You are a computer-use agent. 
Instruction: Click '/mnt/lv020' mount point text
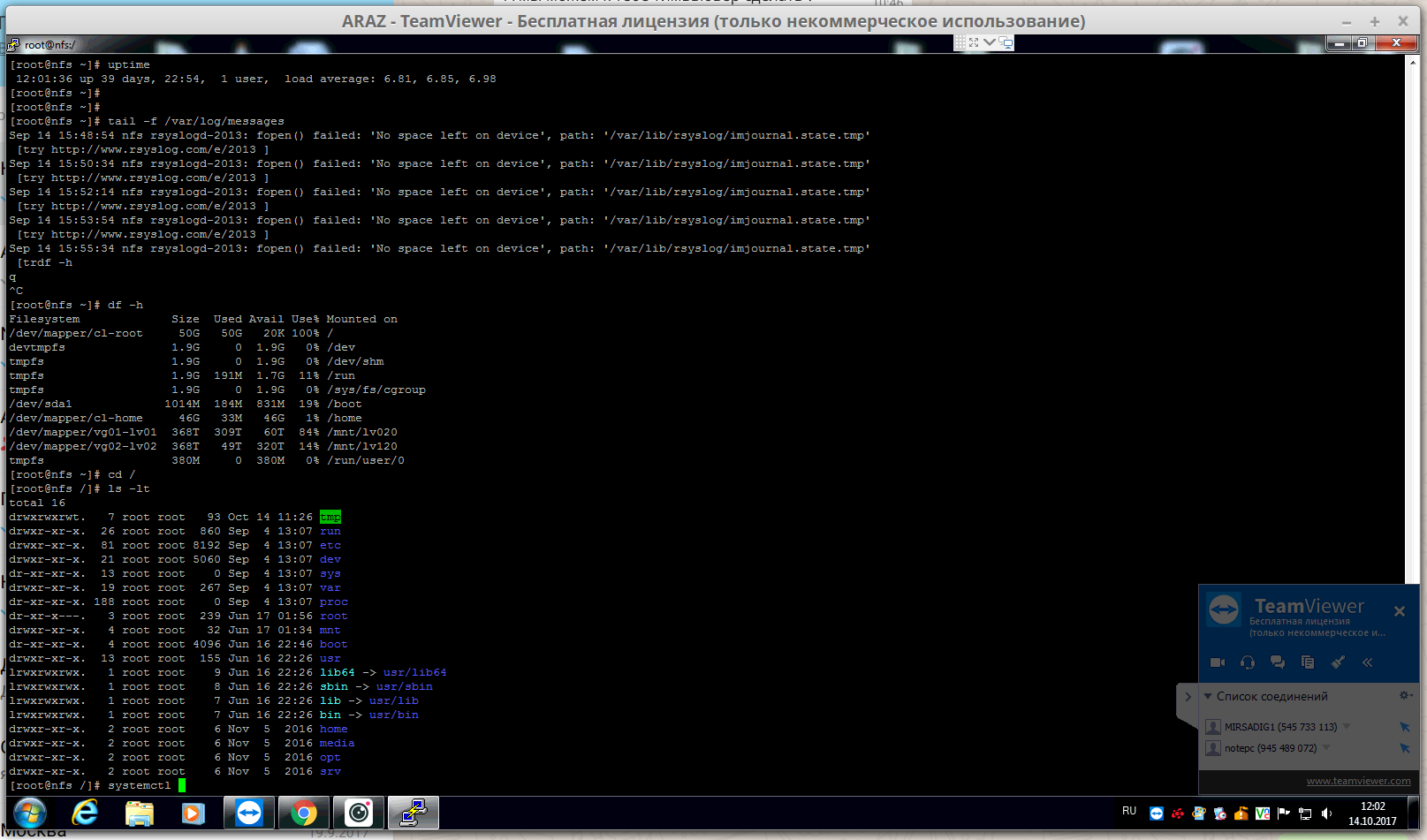[x=362, y=432]
